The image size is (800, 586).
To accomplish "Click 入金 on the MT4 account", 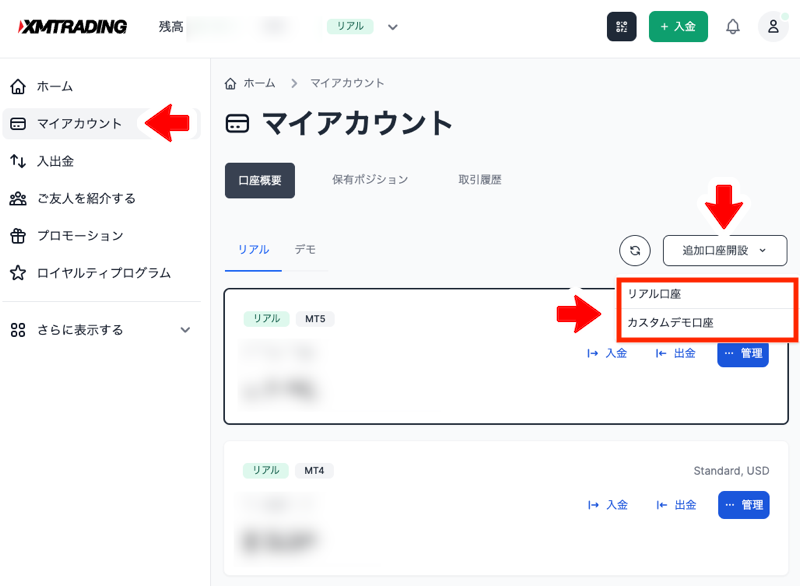I will [x=607, y=505].
